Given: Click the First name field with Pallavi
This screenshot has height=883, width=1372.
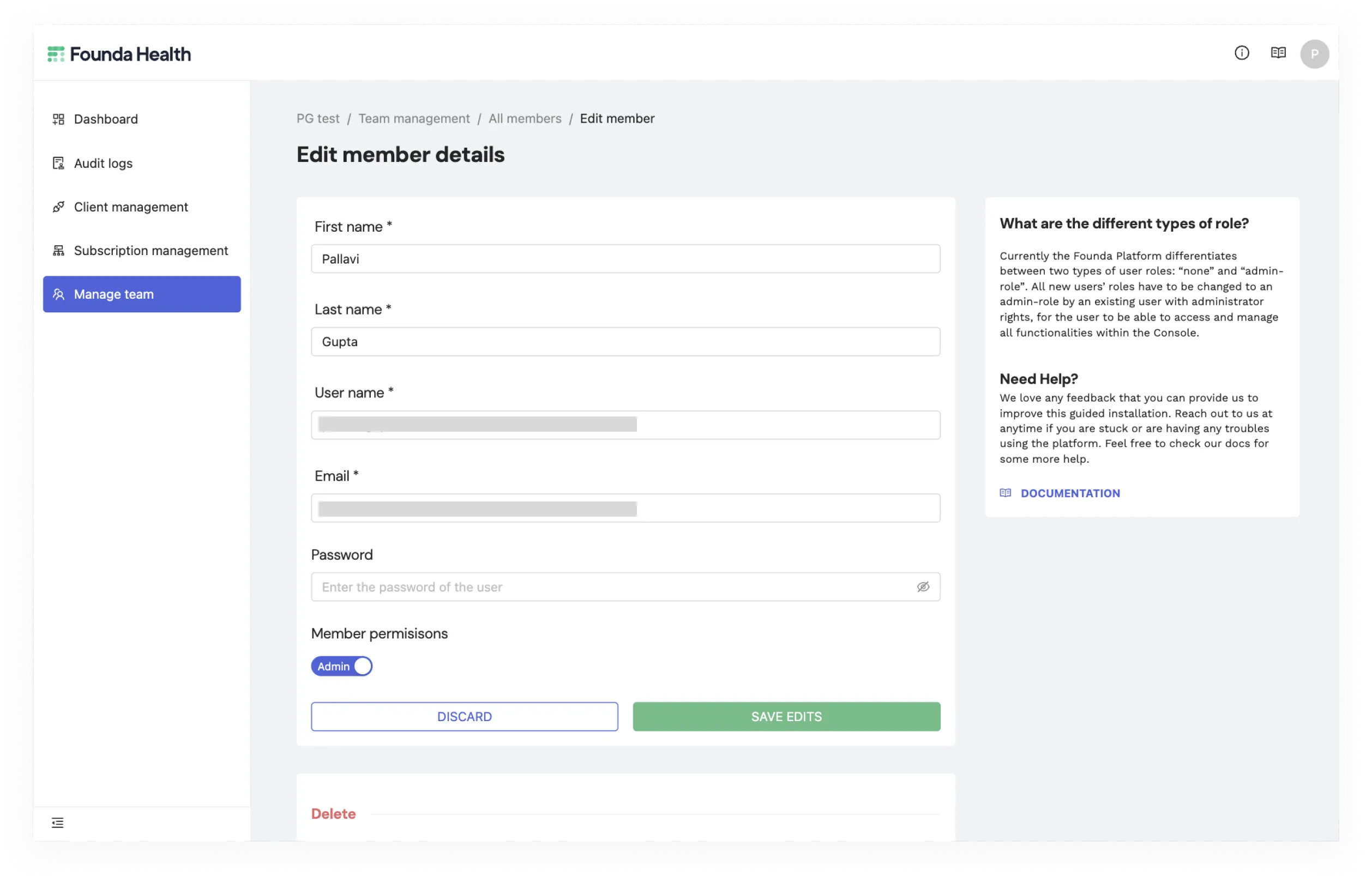Looking at the screenshot, I should [x=625, y=258].
